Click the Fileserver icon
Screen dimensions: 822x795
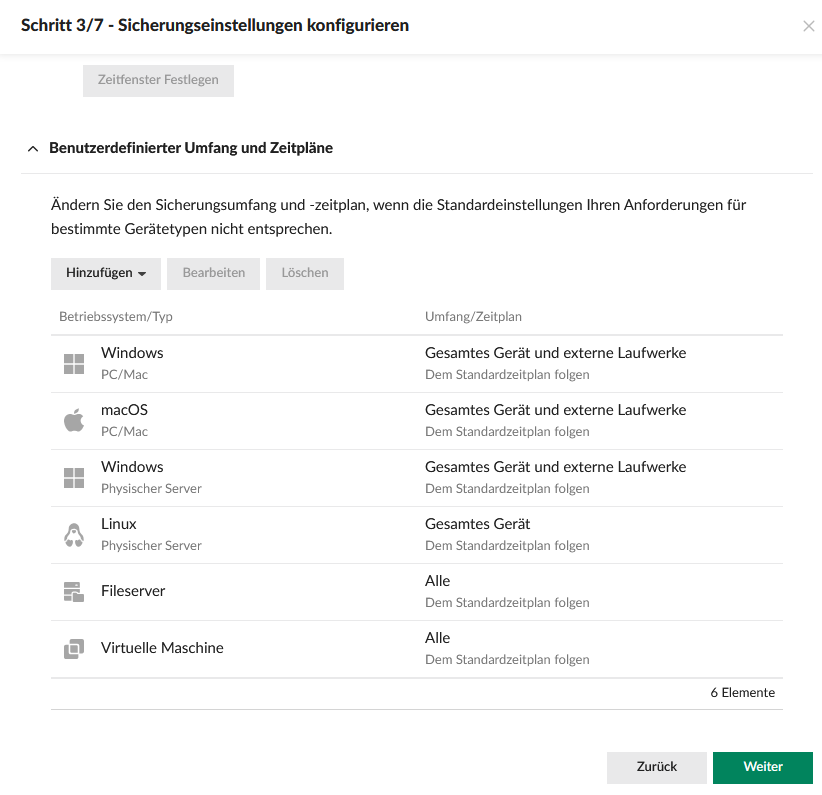74,592
